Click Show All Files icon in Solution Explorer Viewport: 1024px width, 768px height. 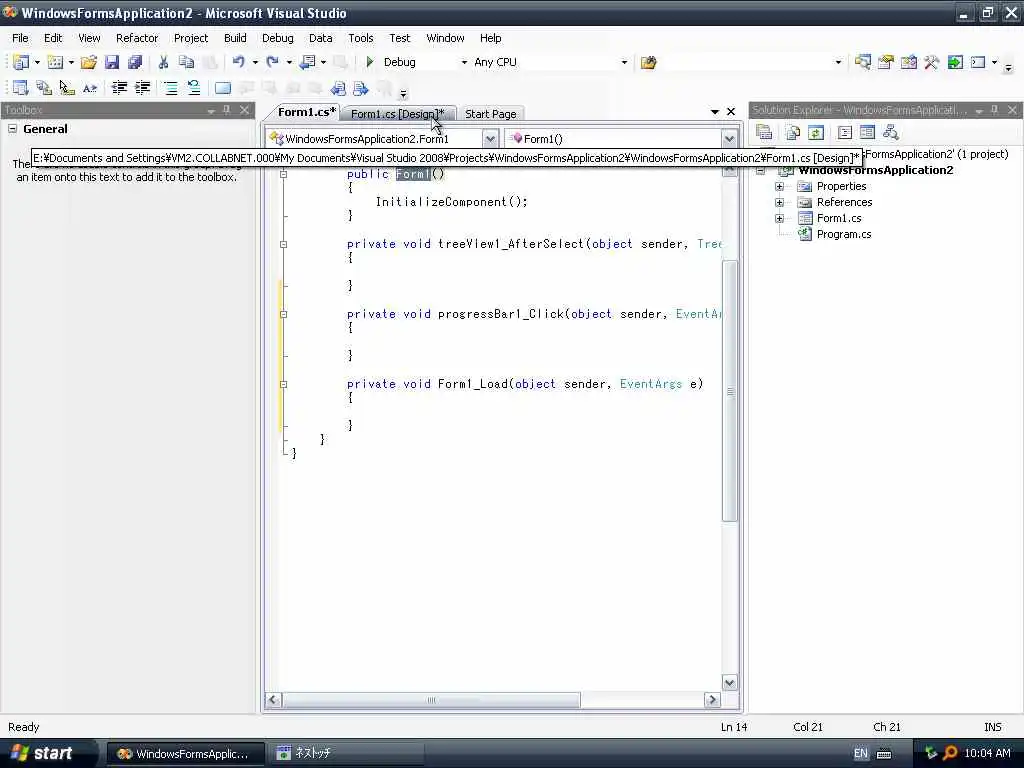tap(793, 133)
